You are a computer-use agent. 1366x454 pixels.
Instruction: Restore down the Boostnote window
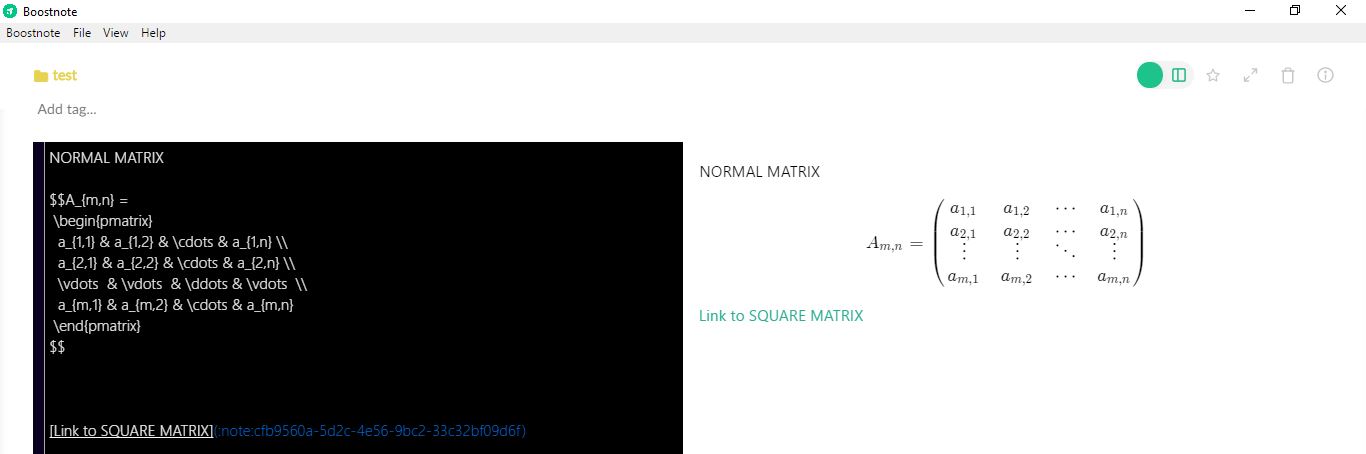[1295, 11]
